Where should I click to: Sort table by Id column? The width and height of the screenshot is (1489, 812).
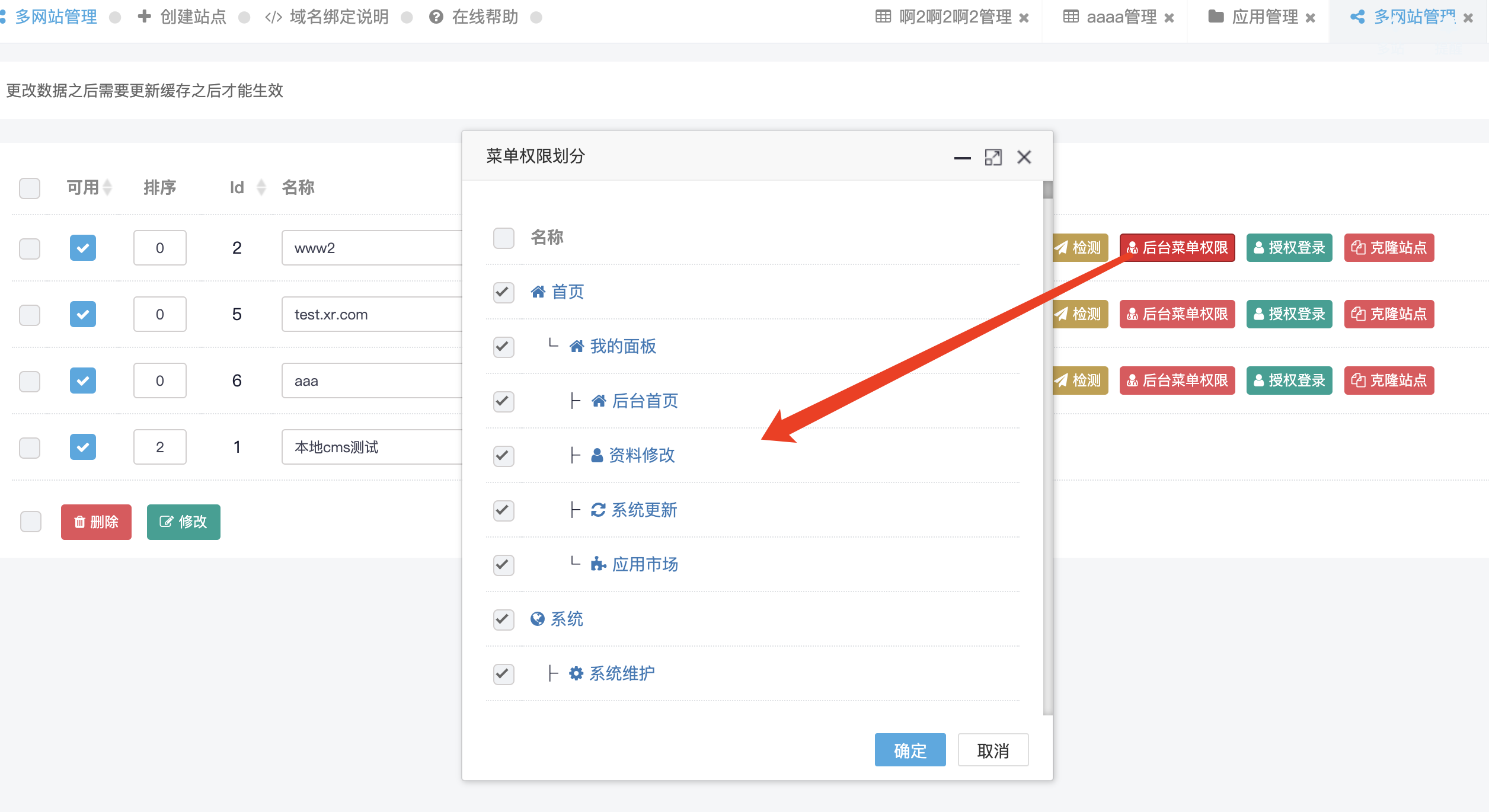pyautogui.click(x=261, y=187)
